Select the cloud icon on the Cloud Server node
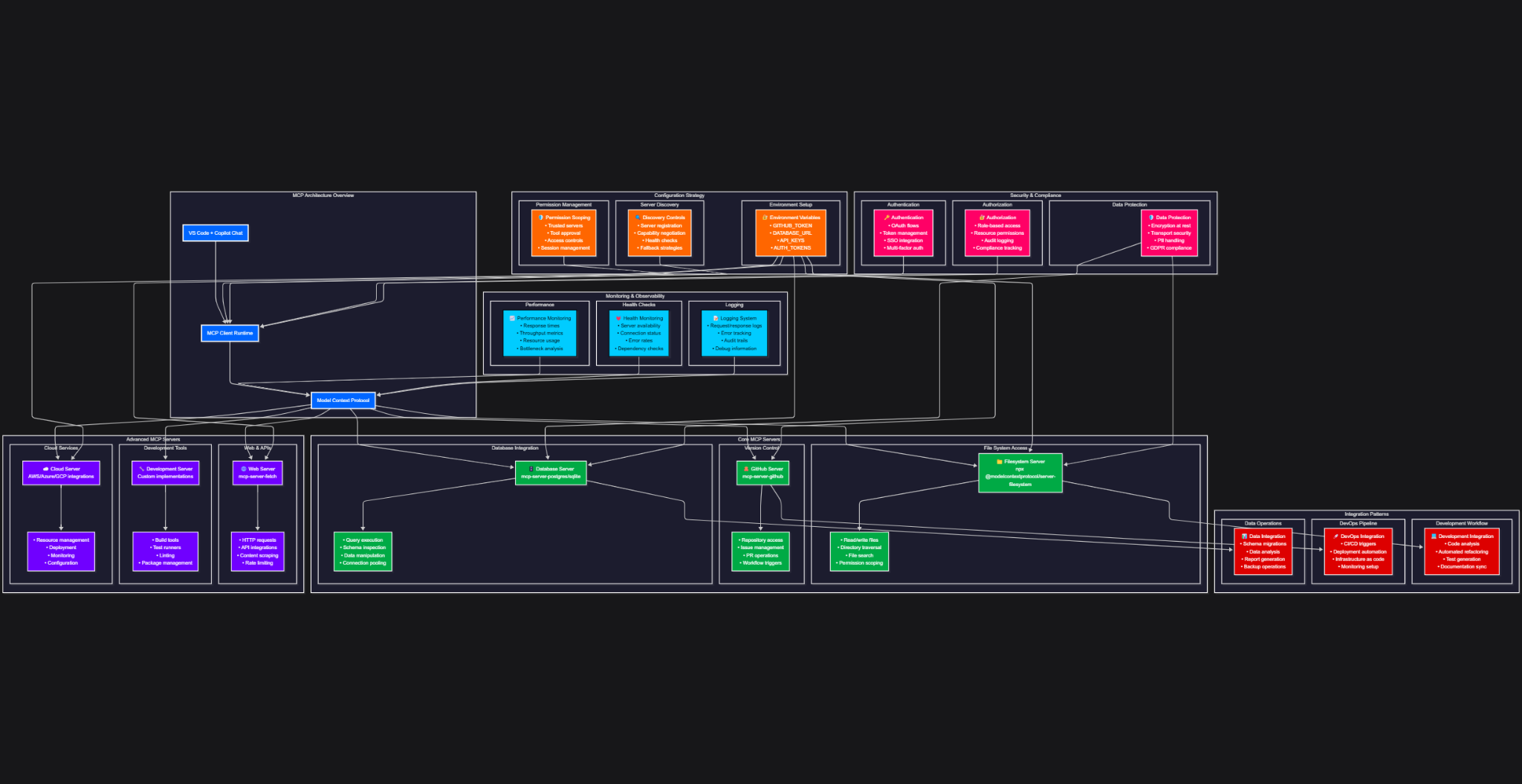Screen dimensions: 1522x784 [x=46, y=469]
